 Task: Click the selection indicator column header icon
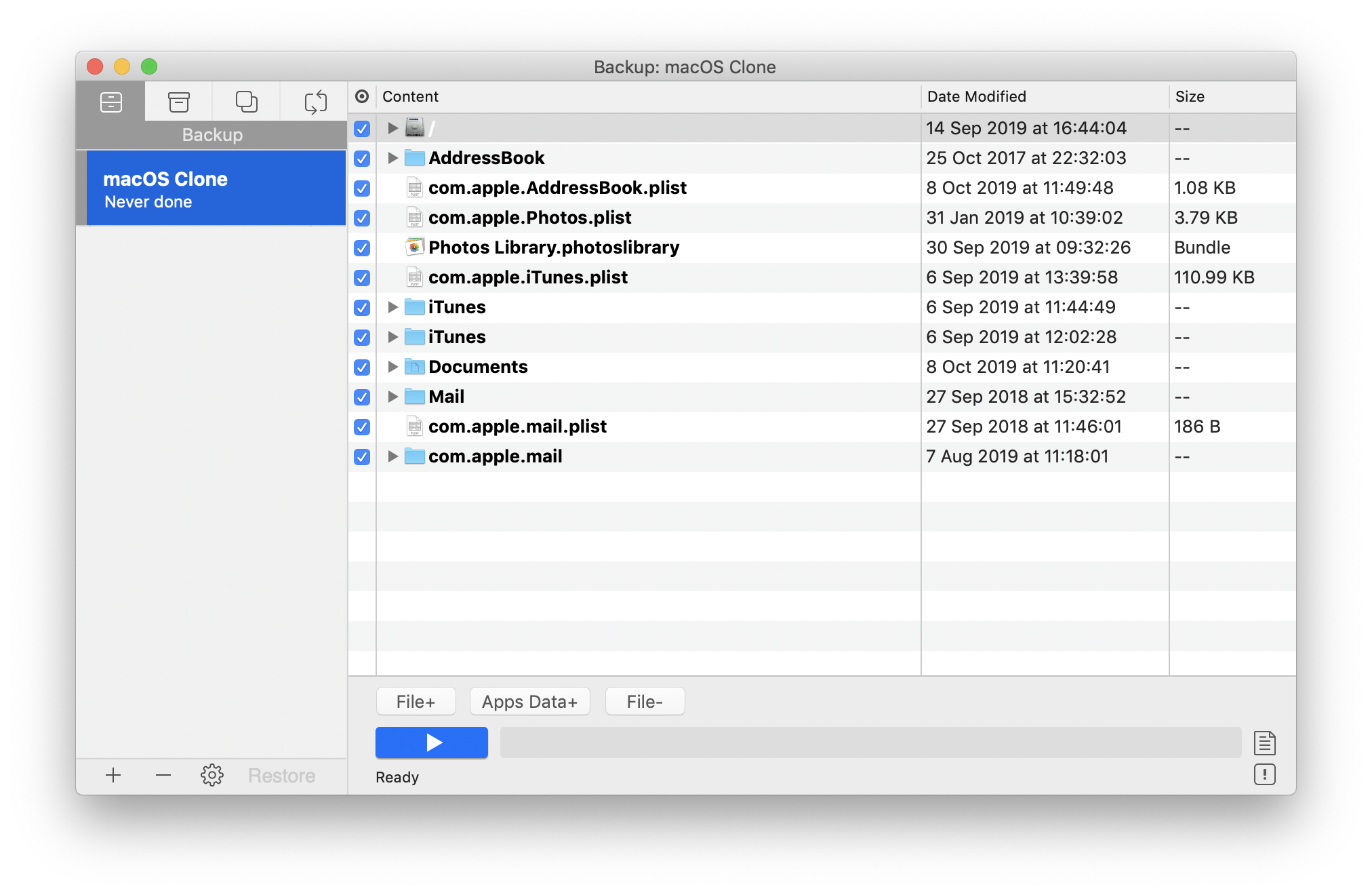click(x=362, y=96)
